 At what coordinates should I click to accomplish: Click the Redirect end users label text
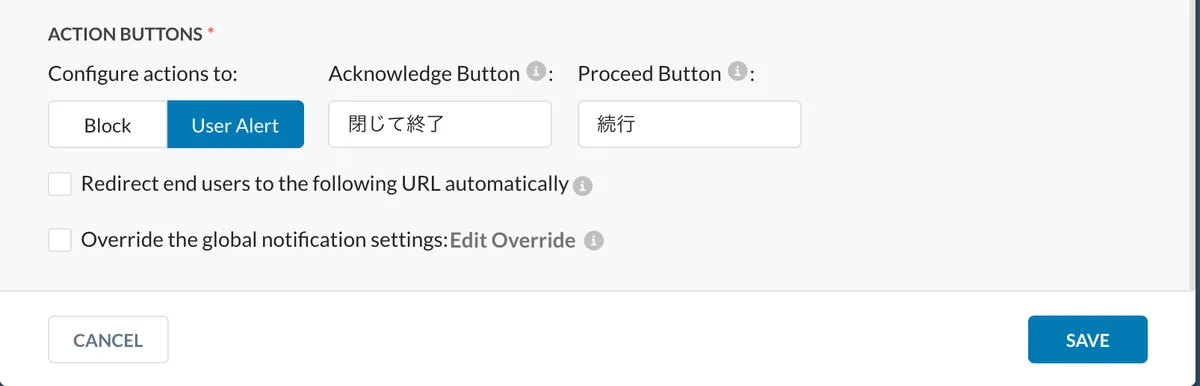325,184
